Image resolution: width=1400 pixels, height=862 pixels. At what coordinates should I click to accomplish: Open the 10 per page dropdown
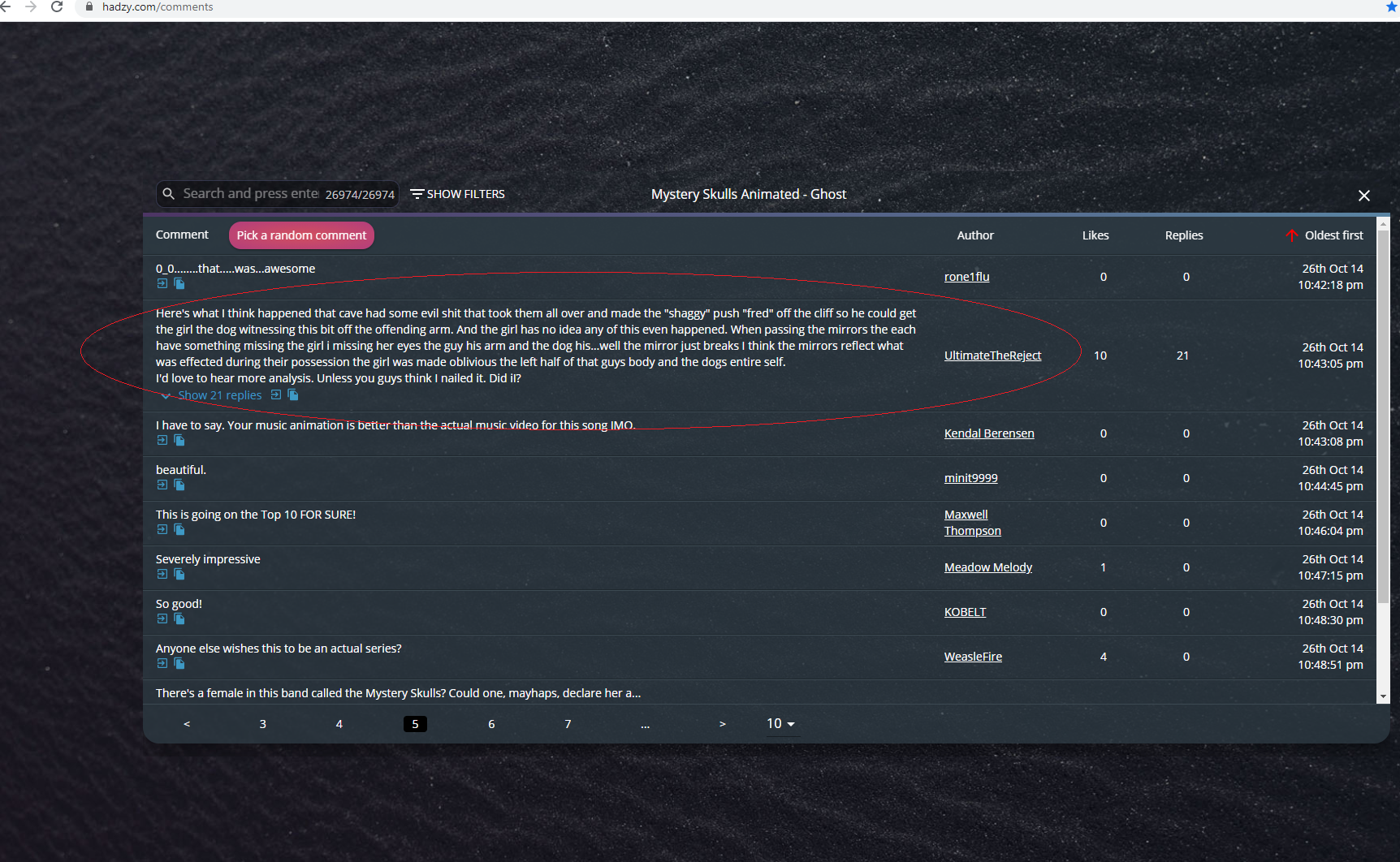(x=780, y=724)
